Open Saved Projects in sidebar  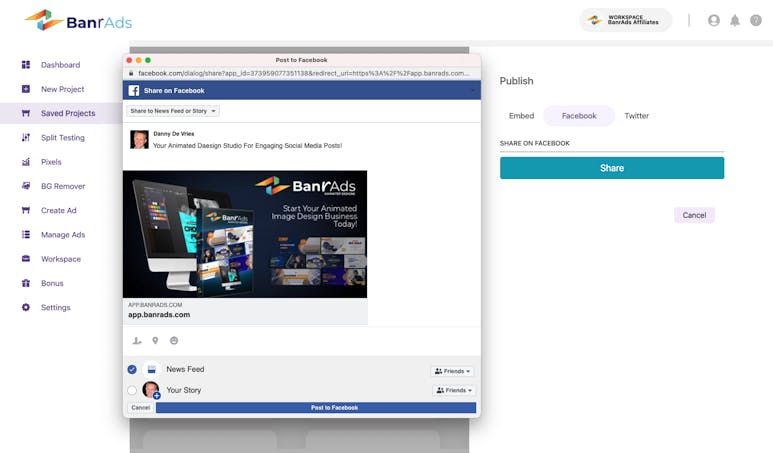click(x=68, y=113)
